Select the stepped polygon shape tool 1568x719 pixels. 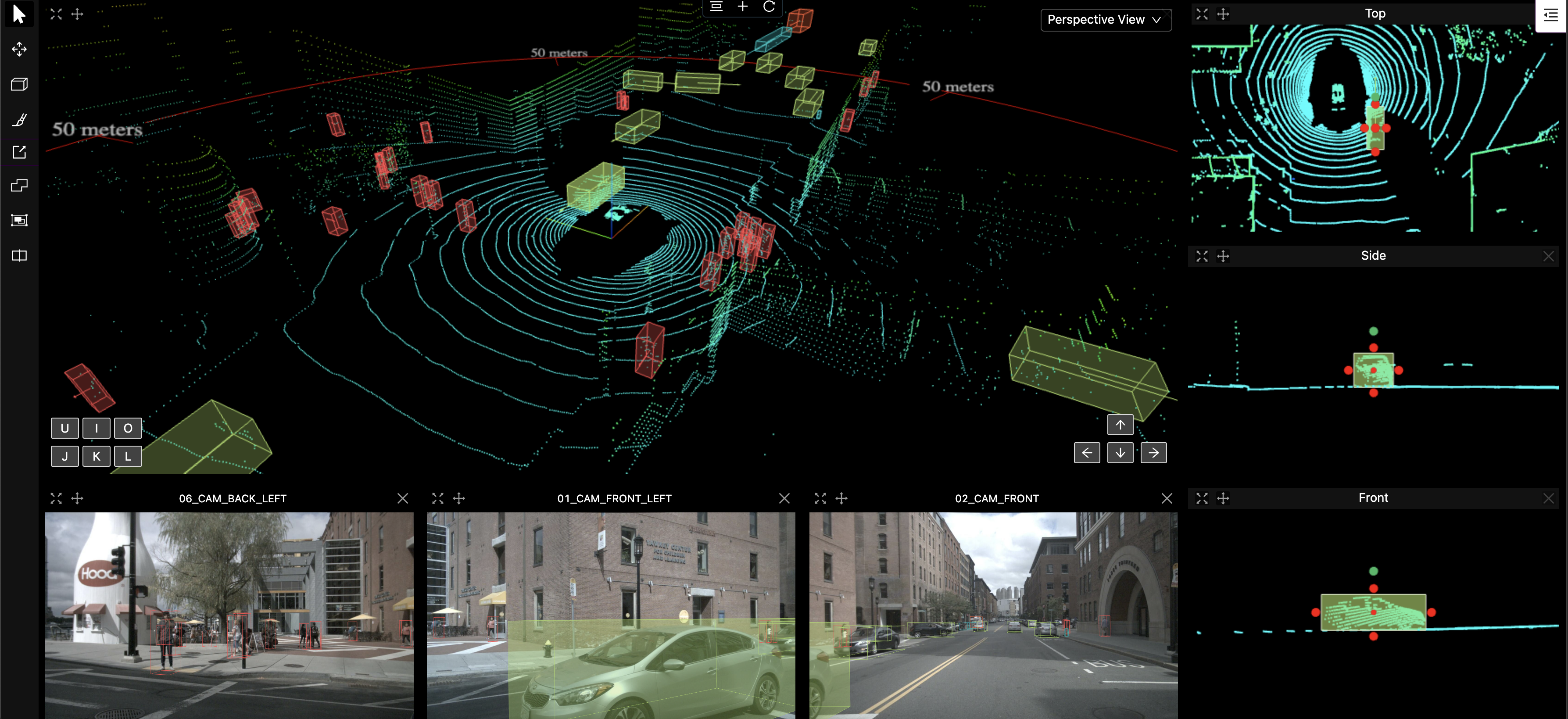(19, 186)
